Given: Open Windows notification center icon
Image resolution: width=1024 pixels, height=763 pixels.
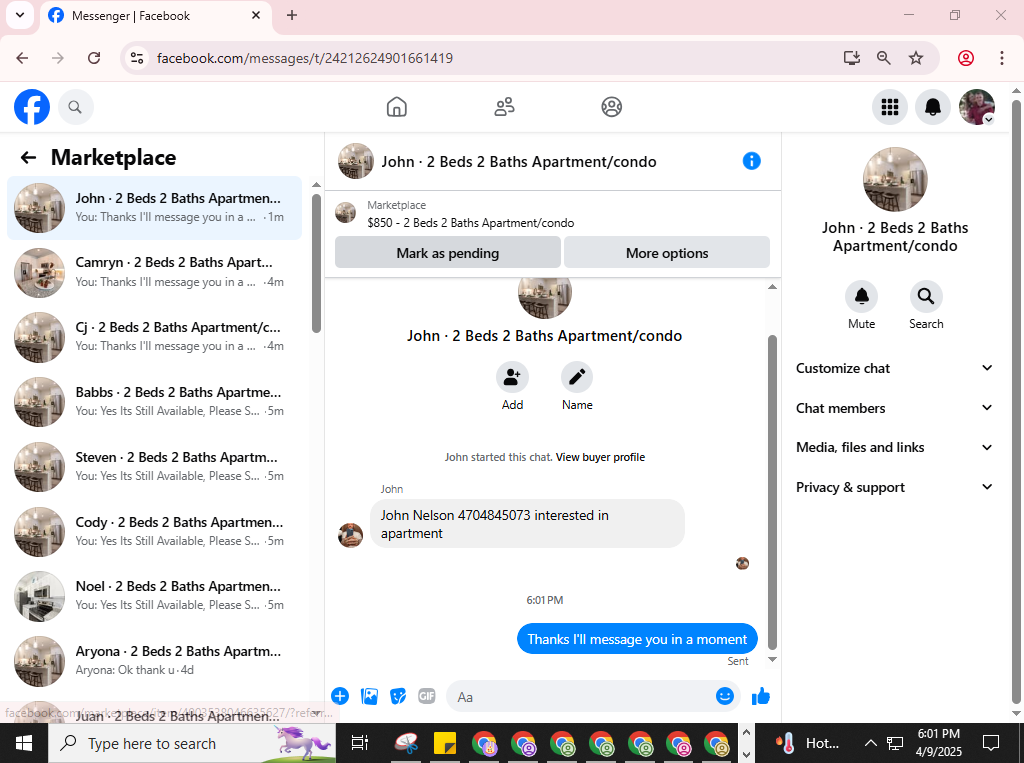Looking at the screenshot, I should pyautogui.click(x=991, y=743).
